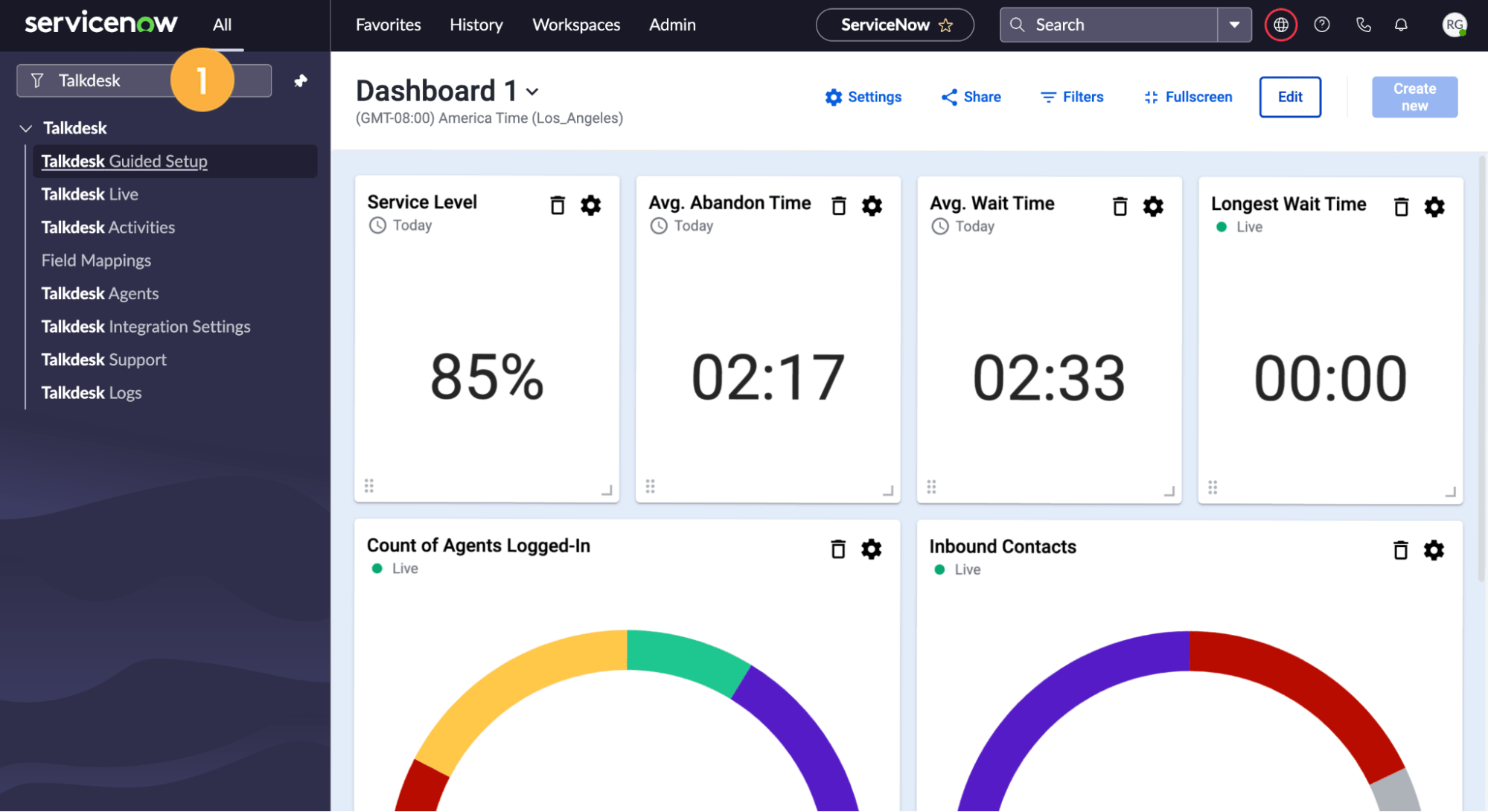The image size is (1488, 812).
Task: Open the ServiceNow home logo
Action: pyautogui.click(x=100, y=22)
